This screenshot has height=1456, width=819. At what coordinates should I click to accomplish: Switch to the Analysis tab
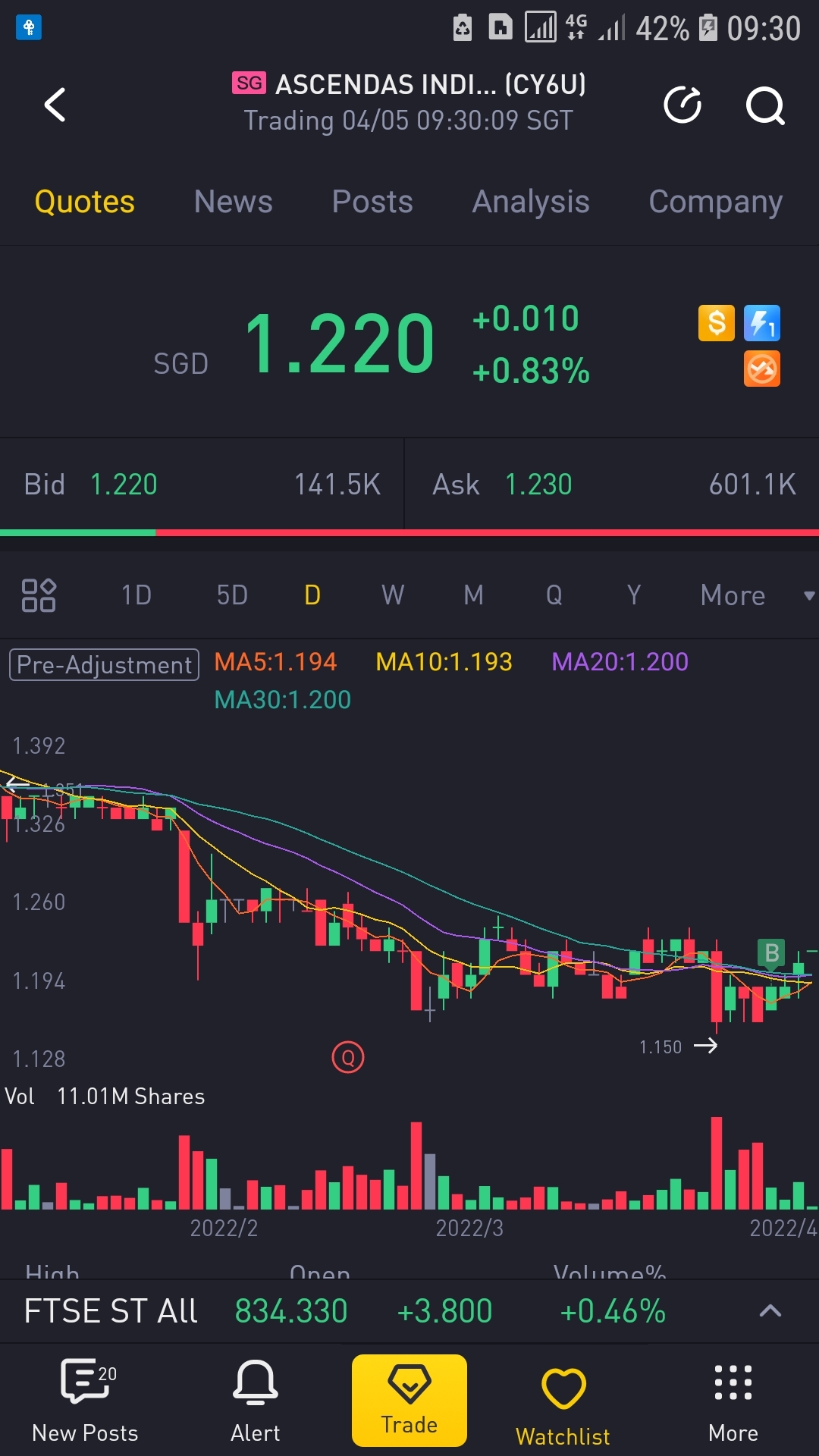(x=531, y=202)
